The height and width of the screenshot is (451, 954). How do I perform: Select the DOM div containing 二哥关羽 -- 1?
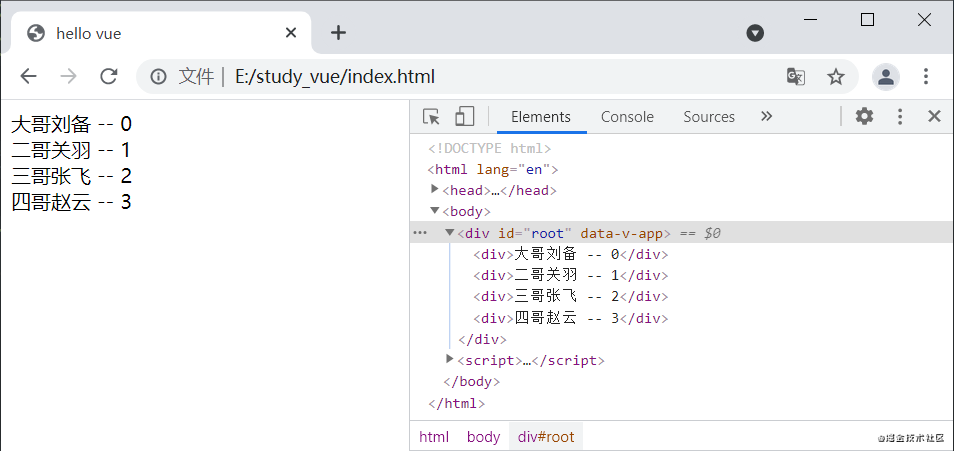point(571,276)
